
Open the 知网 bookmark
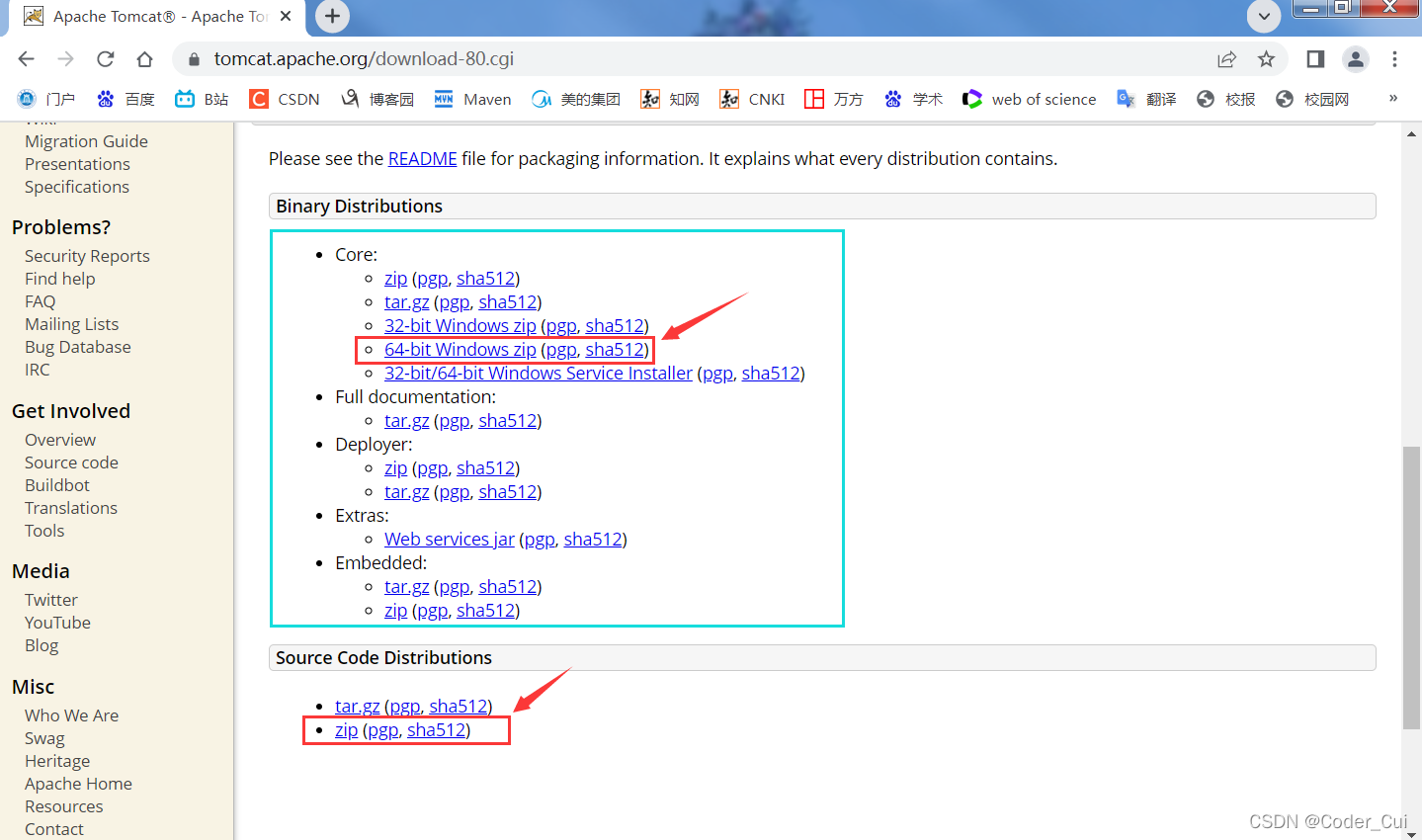(670, 99)
